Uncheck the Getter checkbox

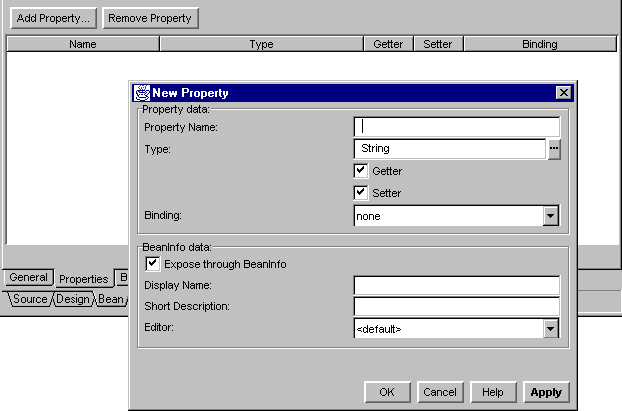[361, 171]
